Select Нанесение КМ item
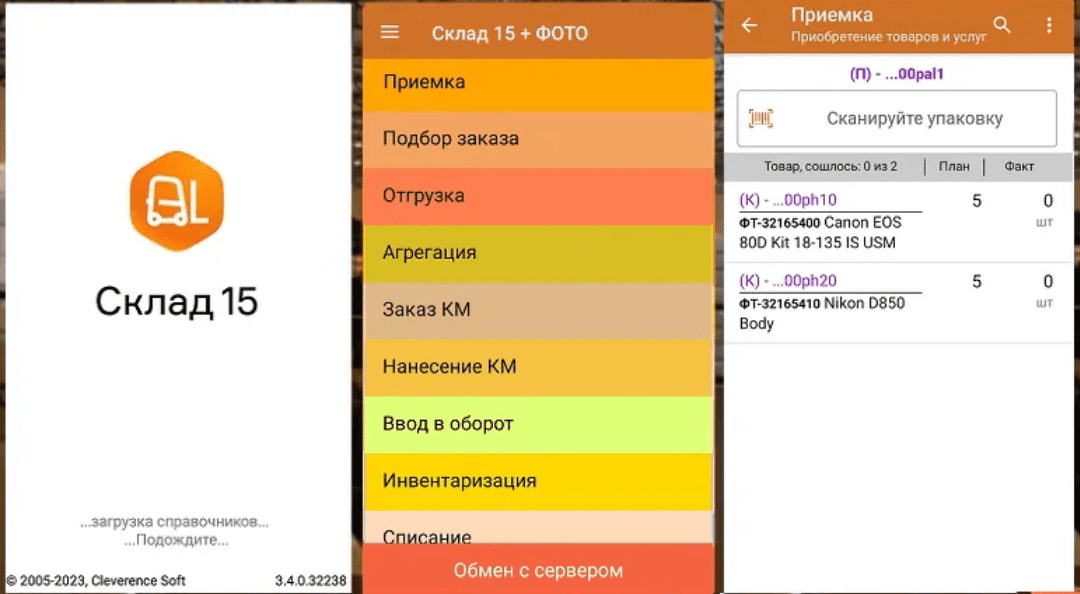 coord(538,367)
